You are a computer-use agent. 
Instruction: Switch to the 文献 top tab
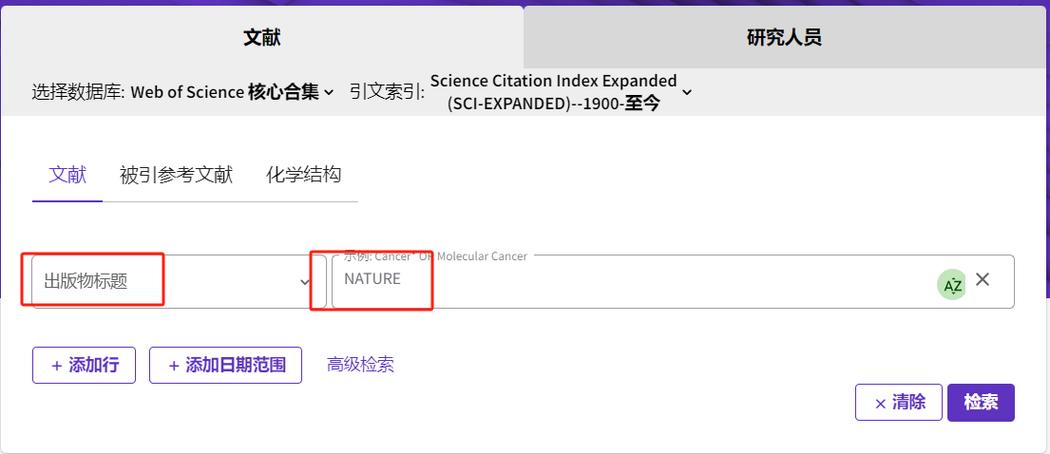click(x=262, y=37)
